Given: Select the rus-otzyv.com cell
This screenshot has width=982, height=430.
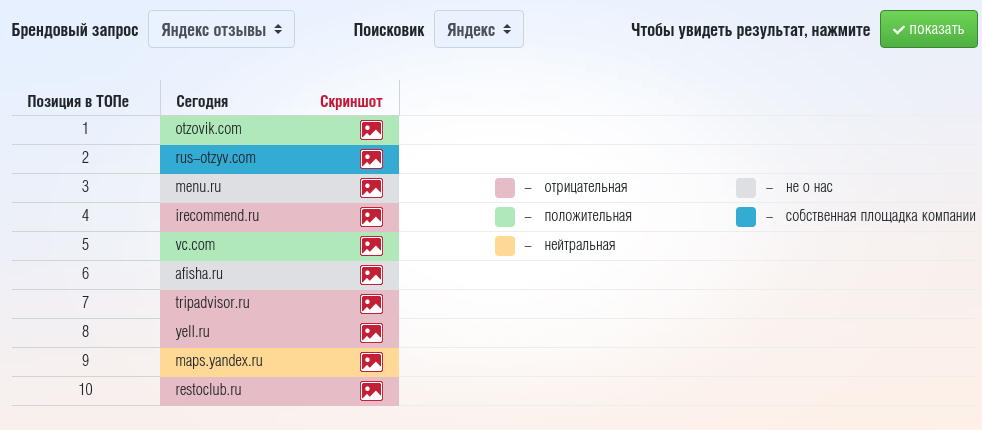Looking at the screenshot, I should (x=279, y=159).
